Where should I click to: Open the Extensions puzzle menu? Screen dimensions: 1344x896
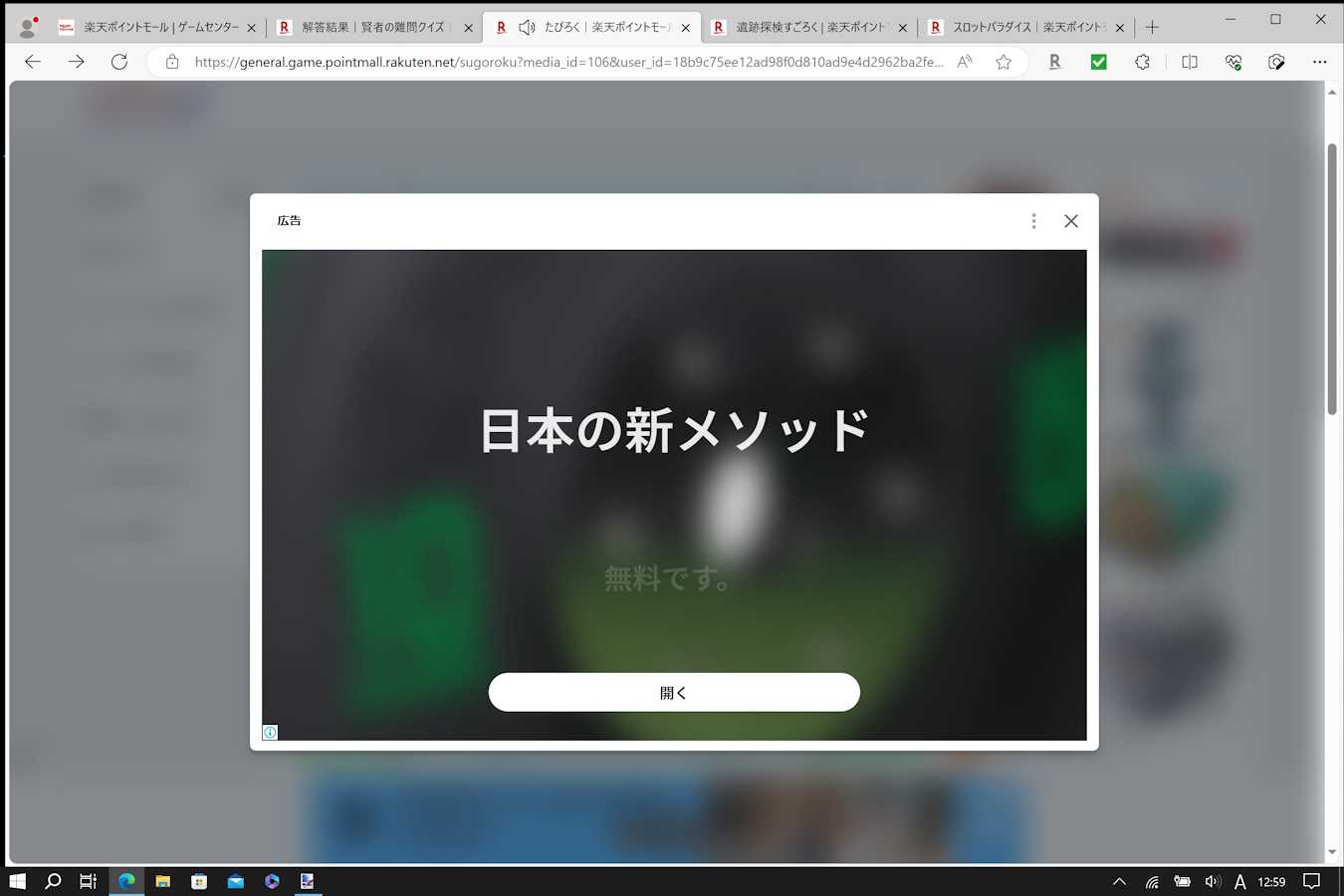(x=1143, y=62)
